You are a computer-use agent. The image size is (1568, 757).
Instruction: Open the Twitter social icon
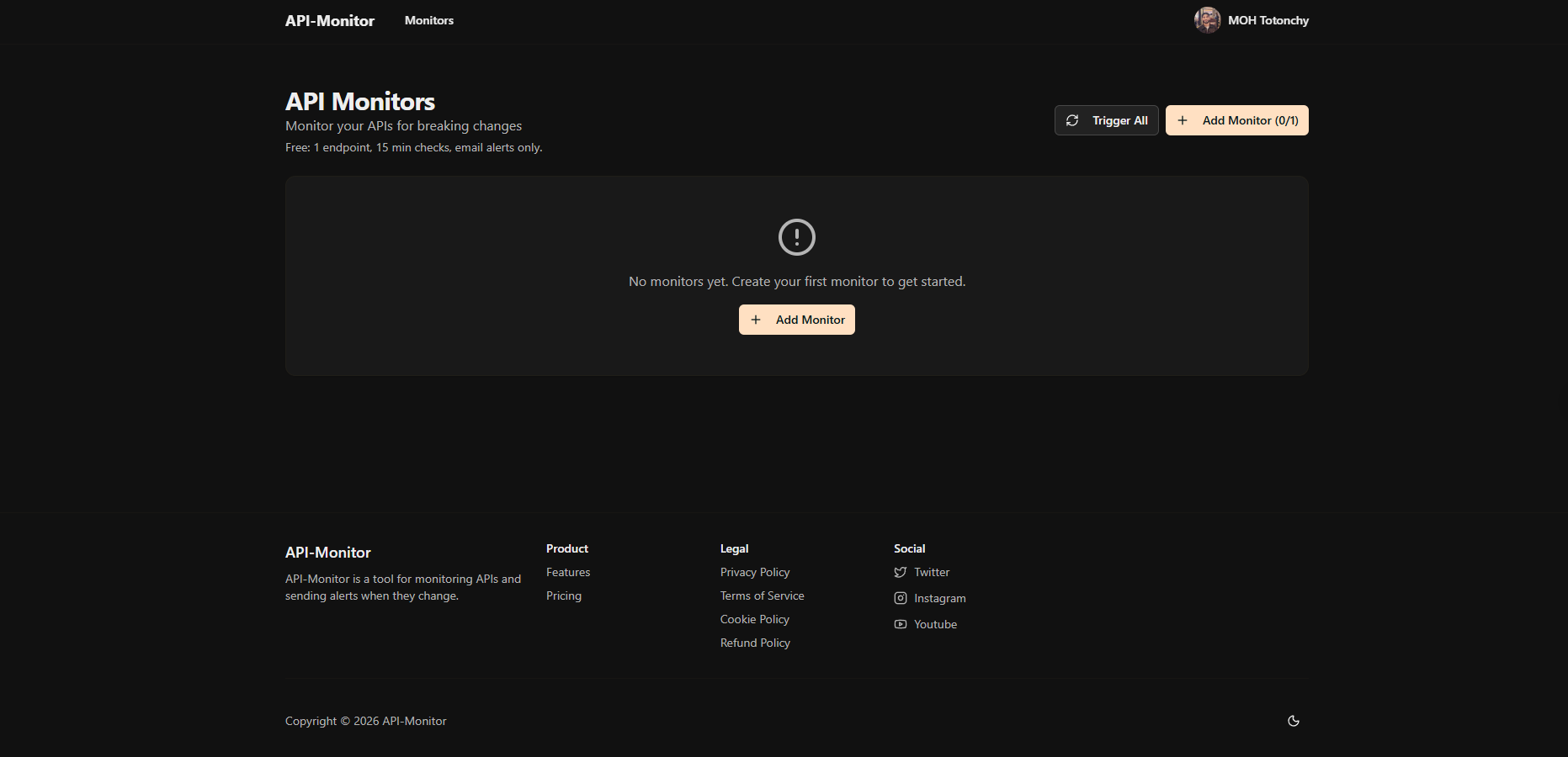pos(900,572)
